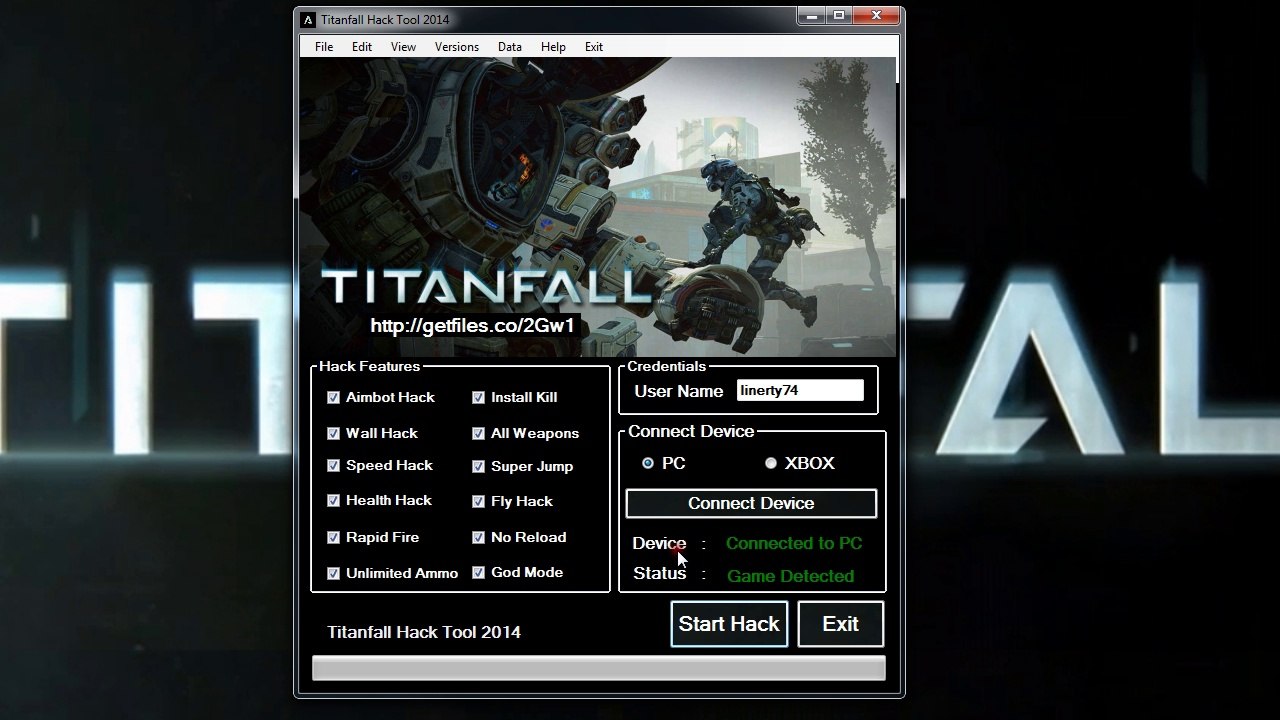Toggle the God Mode checkbox
The width and height of the screenshot is (1280, 720).
[478, 572]
